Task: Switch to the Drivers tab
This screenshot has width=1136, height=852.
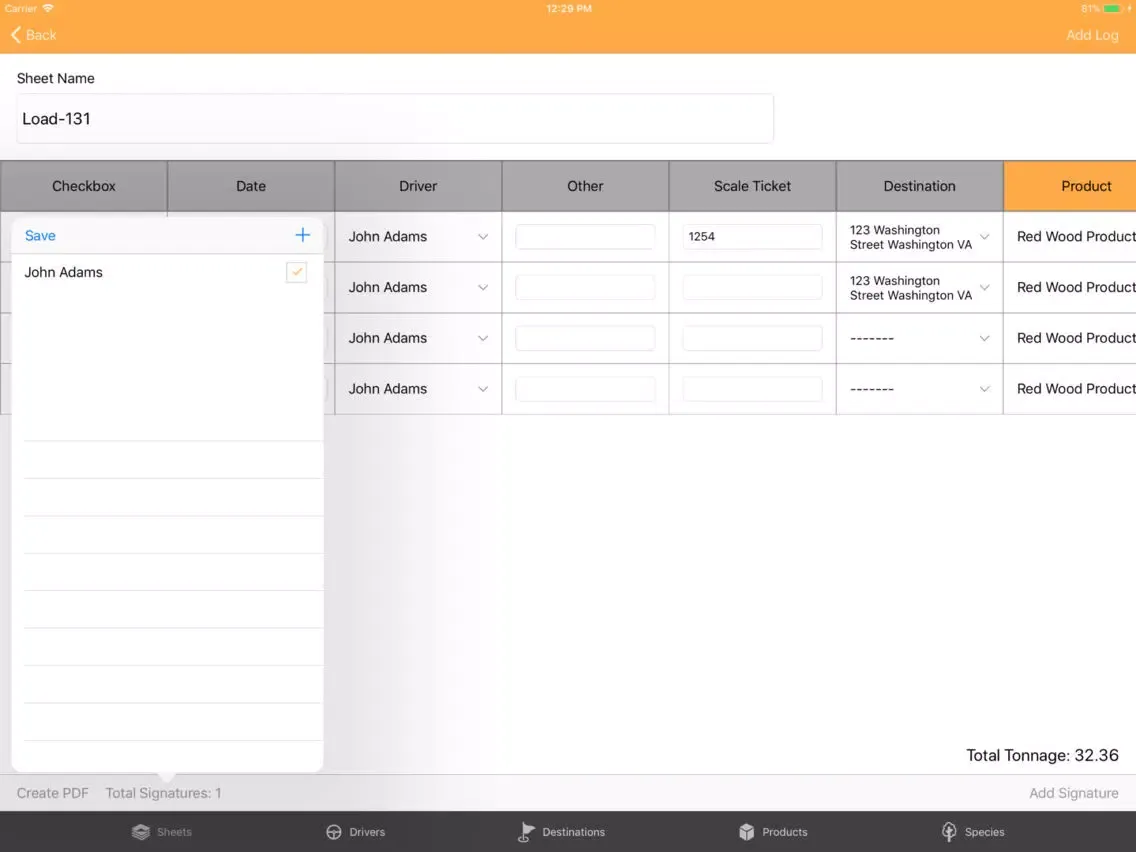Action: click(356, 832)
